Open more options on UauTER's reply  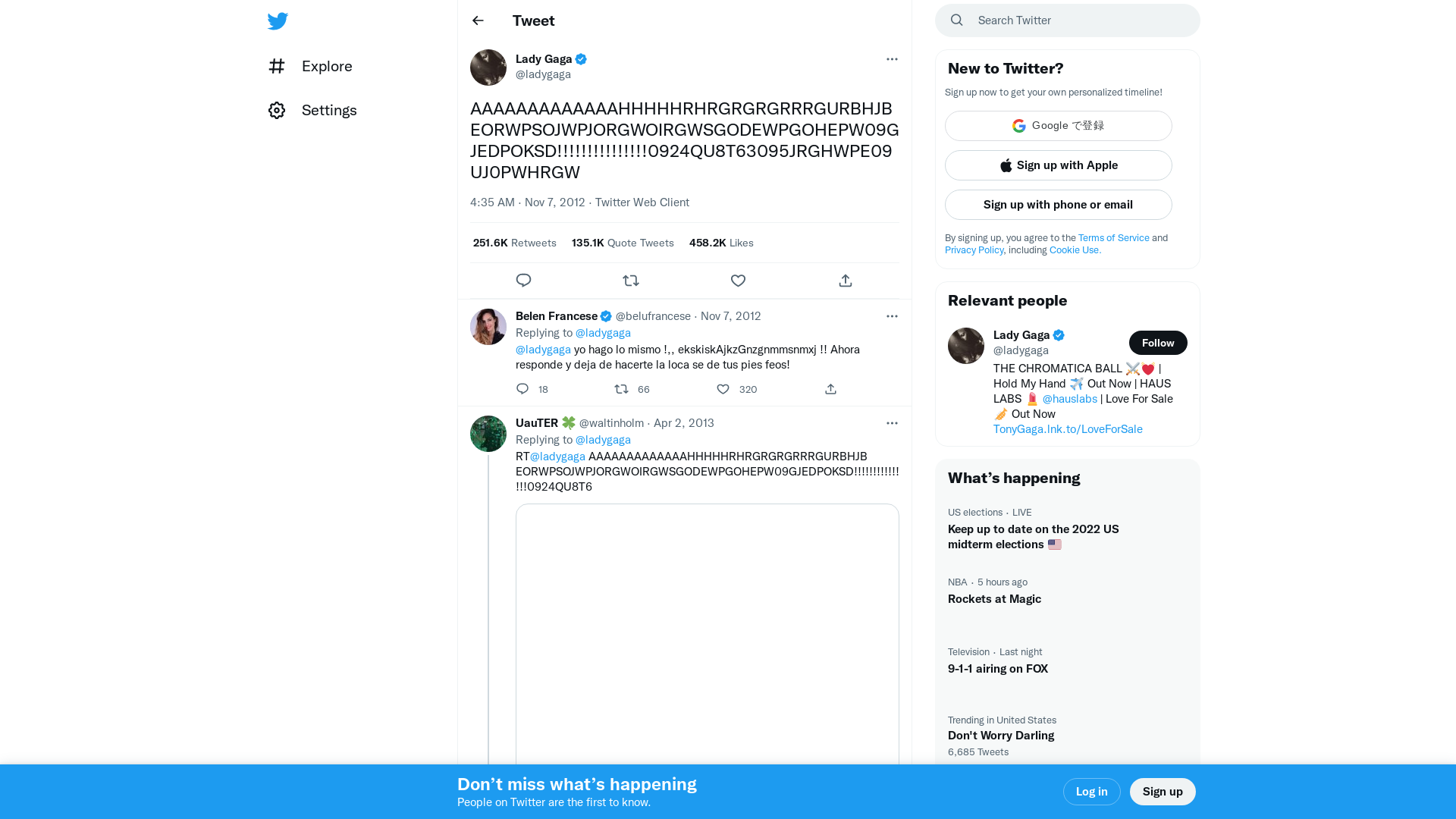(892, 423)
